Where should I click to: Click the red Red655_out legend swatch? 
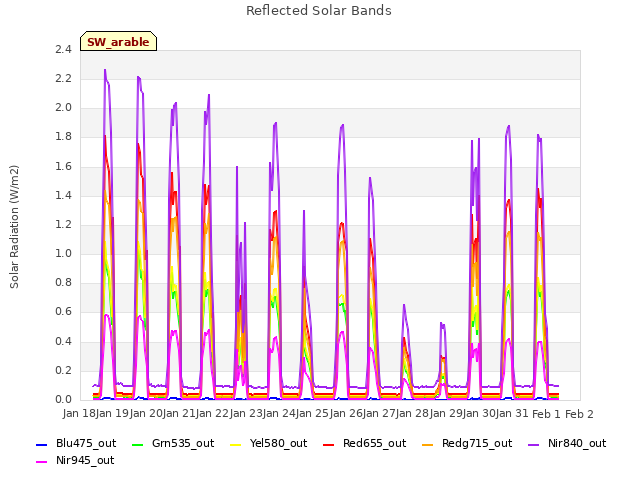coord(329,444)
